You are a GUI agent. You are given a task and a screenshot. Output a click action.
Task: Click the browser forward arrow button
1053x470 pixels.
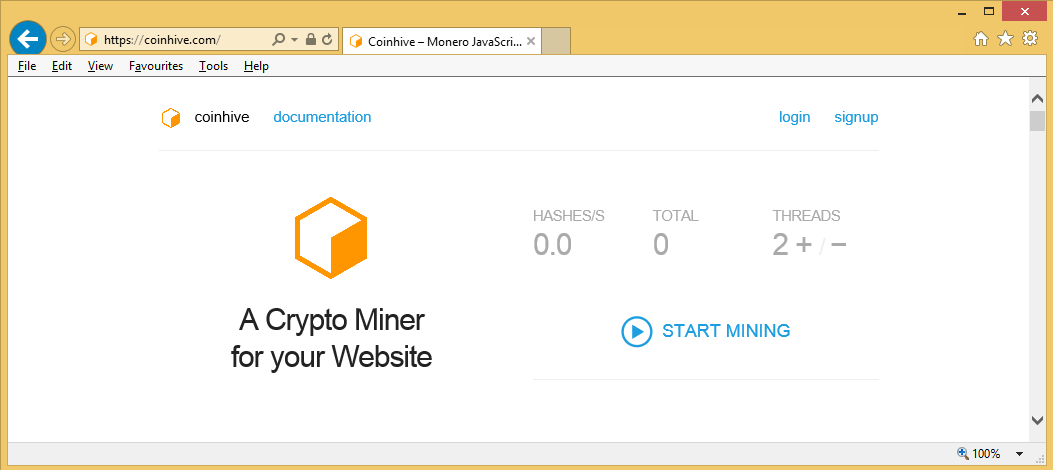pyautogui.click(x=62, y=40)
